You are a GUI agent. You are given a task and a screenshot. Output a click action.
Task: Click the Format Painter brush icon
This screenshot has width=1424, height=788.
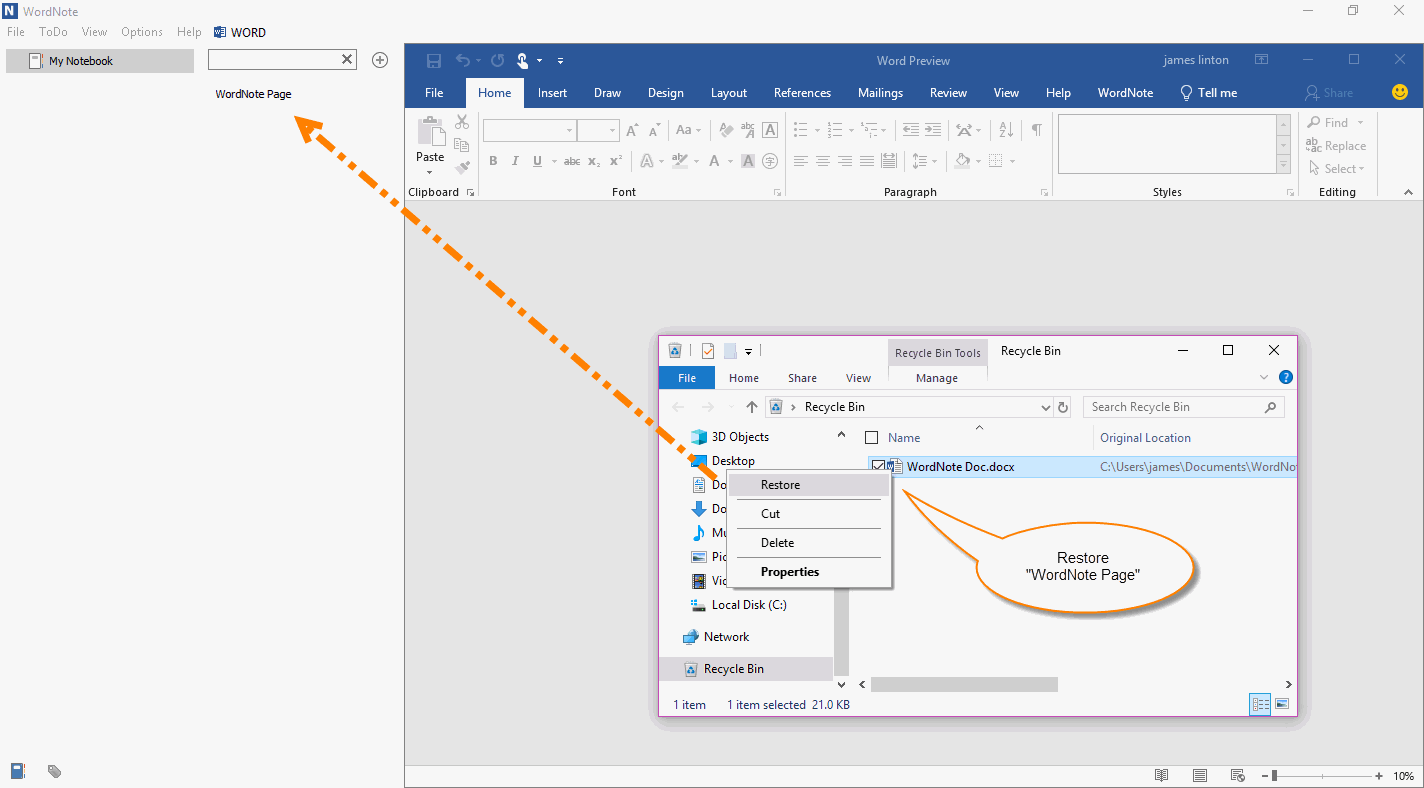click(462, 168)
